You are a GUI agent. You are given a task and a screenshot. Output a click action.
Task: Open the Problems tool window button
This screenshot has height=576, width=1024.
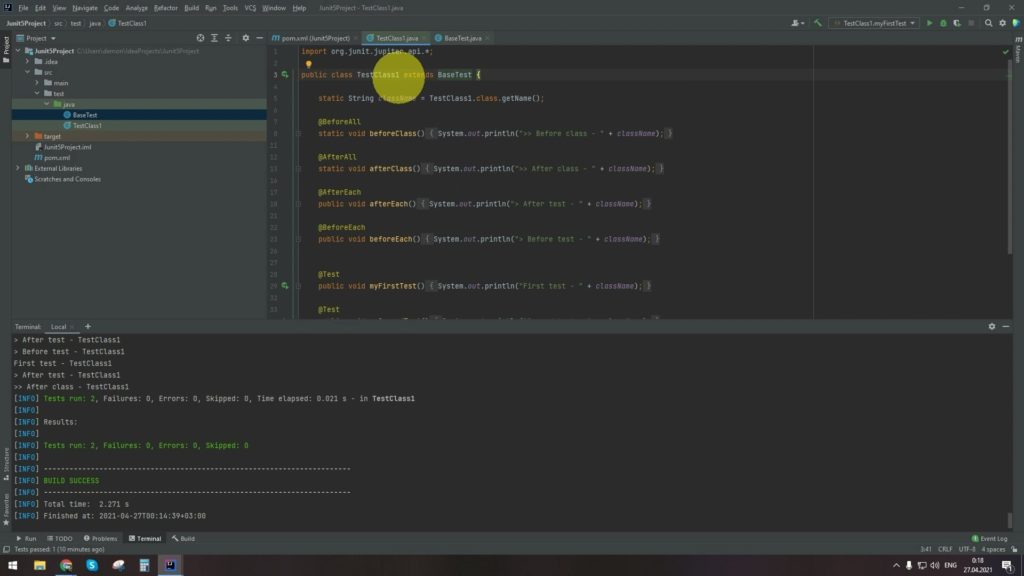tap(101, 539)
